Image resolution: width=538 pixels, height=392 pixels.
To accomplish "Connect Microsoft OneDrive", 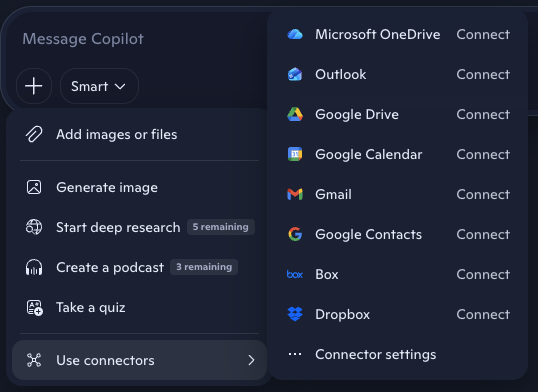I will pos(483,34).
